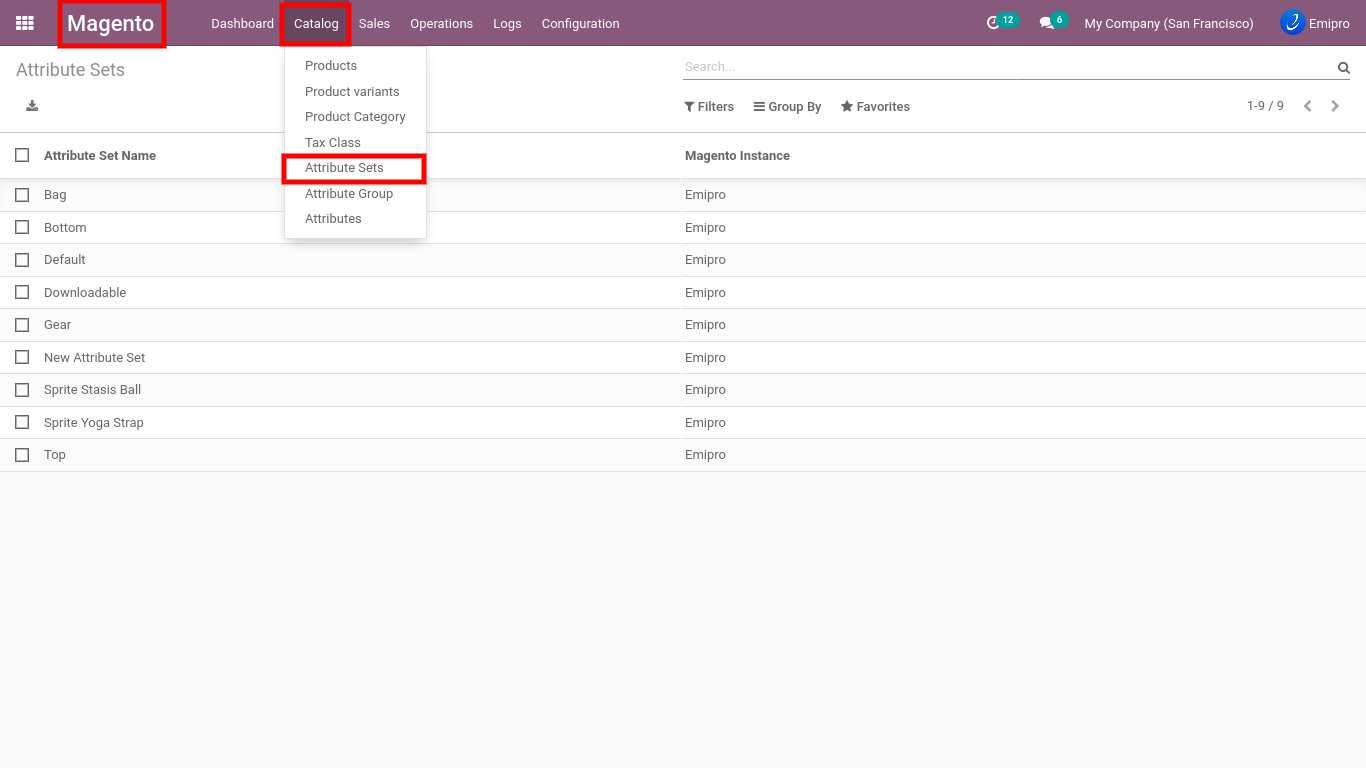The width and height of the screenshot is (1366, 768).
Task: Sort by Magento Instance column header
Action: pyautogui.click(x=737, y=155)
